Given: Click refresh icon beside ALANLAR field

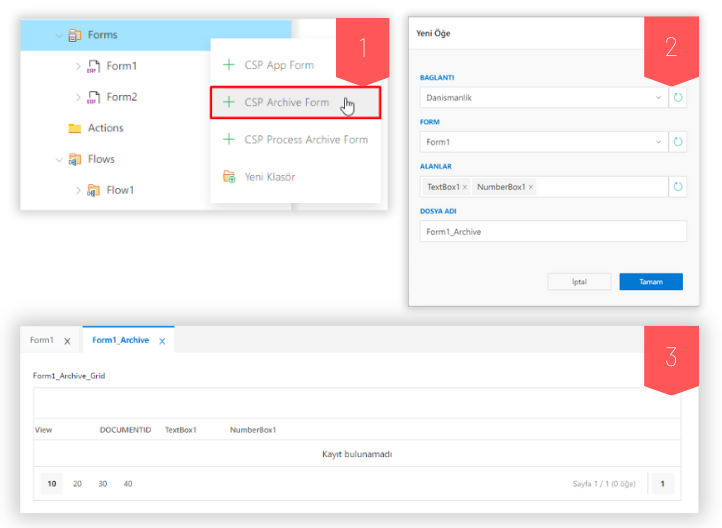Looking at the screenshot, I should pyautogui.click(x=678, y=187).
